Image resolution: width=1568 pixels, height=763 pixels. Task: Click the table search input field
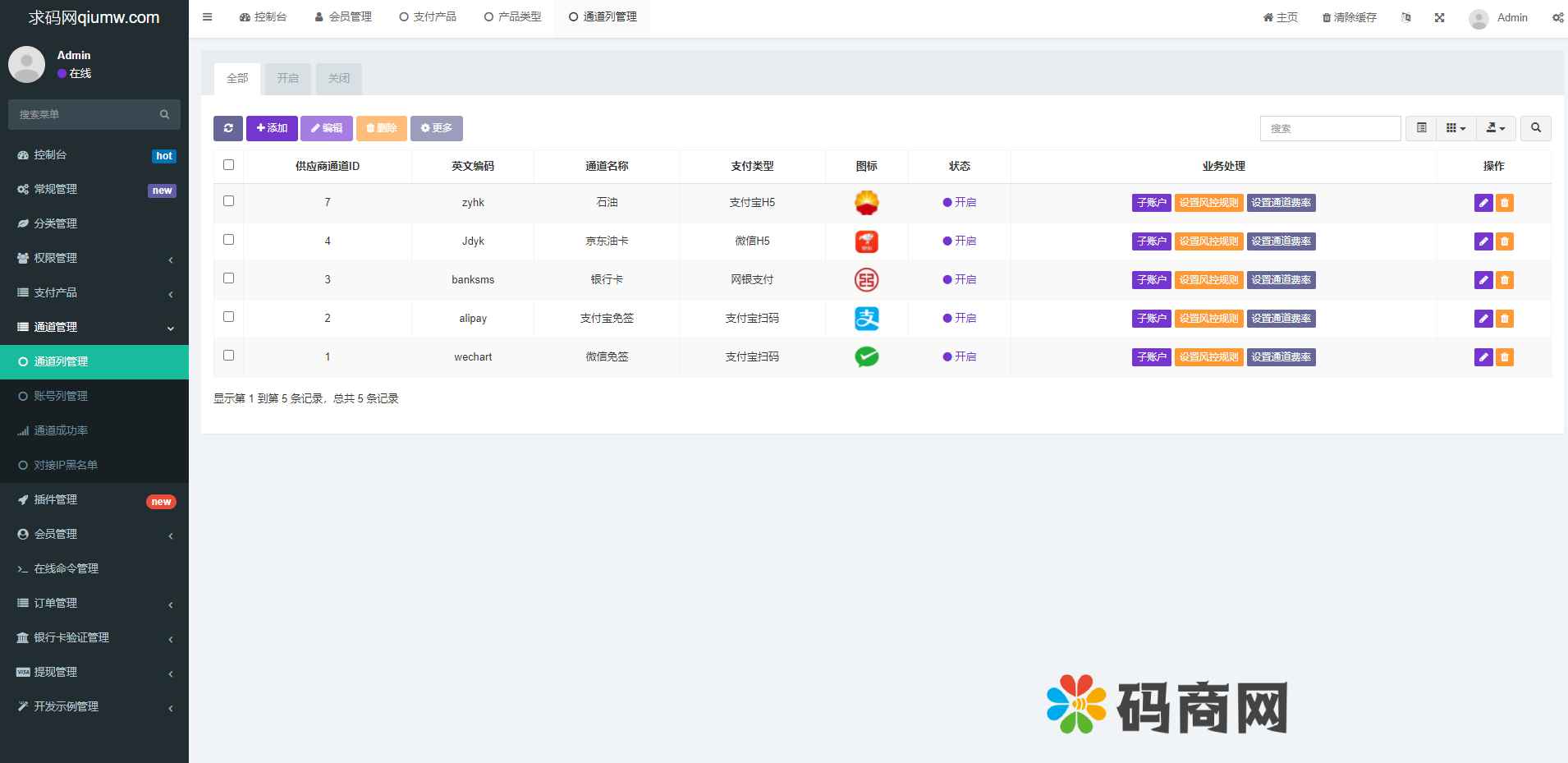coord(1330,128)
